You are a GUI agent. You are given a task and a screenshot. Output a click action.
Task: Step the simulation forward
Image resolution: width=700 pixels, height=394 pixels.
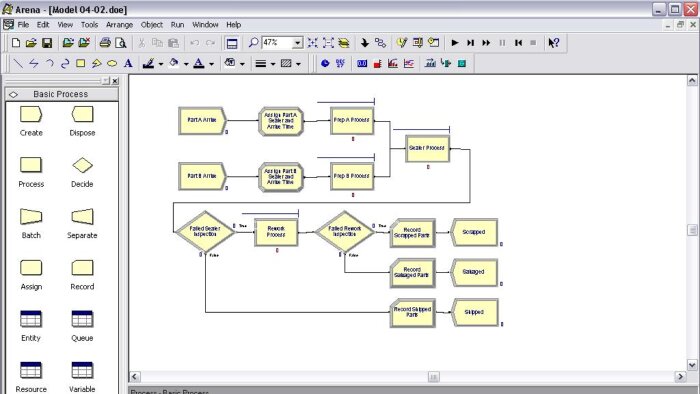pyautogui.click(x=471, y=43)
